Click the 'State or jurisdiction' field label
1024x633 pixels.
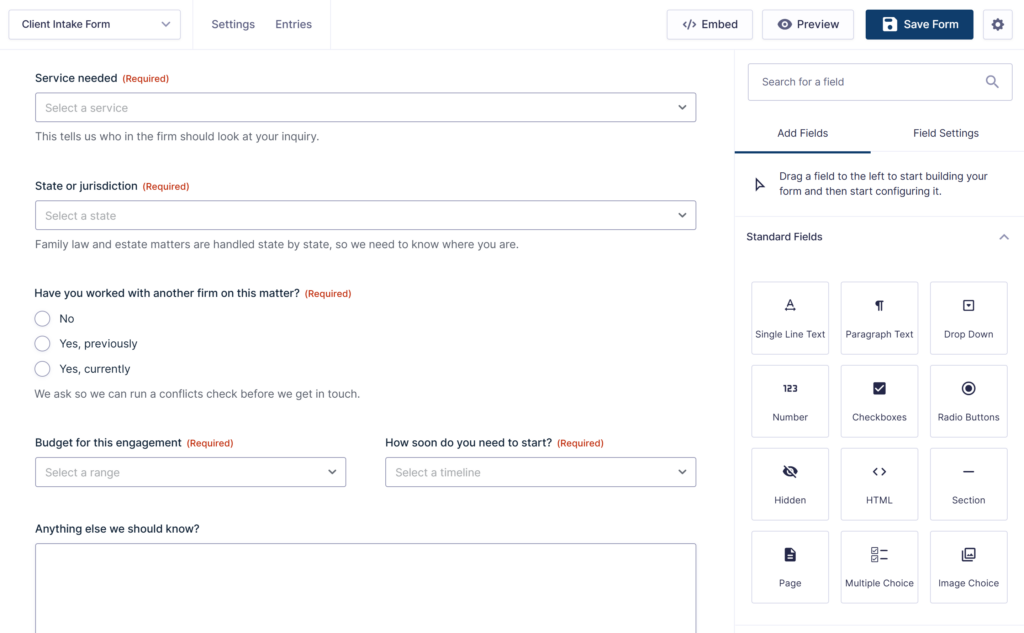click(86, 186)
